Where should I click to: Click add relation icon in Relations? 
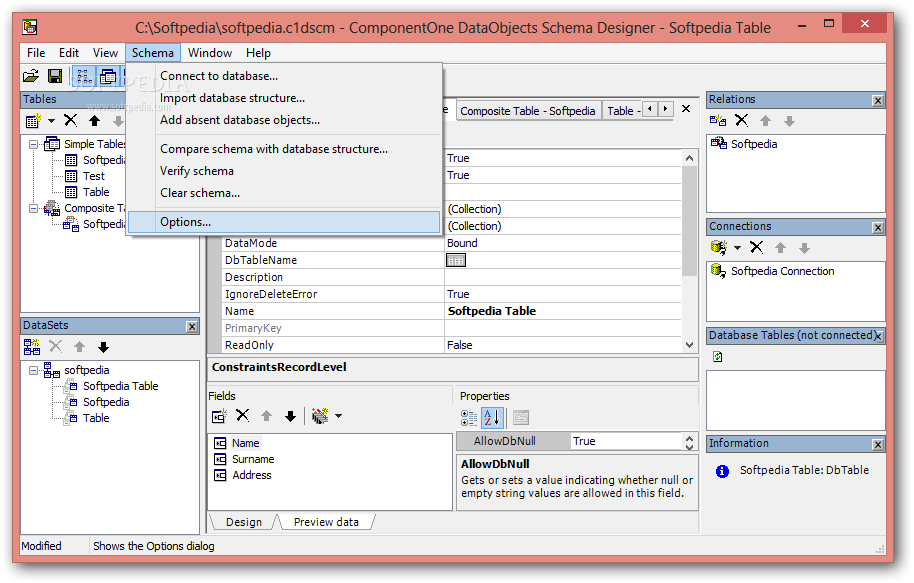[718, 121]
